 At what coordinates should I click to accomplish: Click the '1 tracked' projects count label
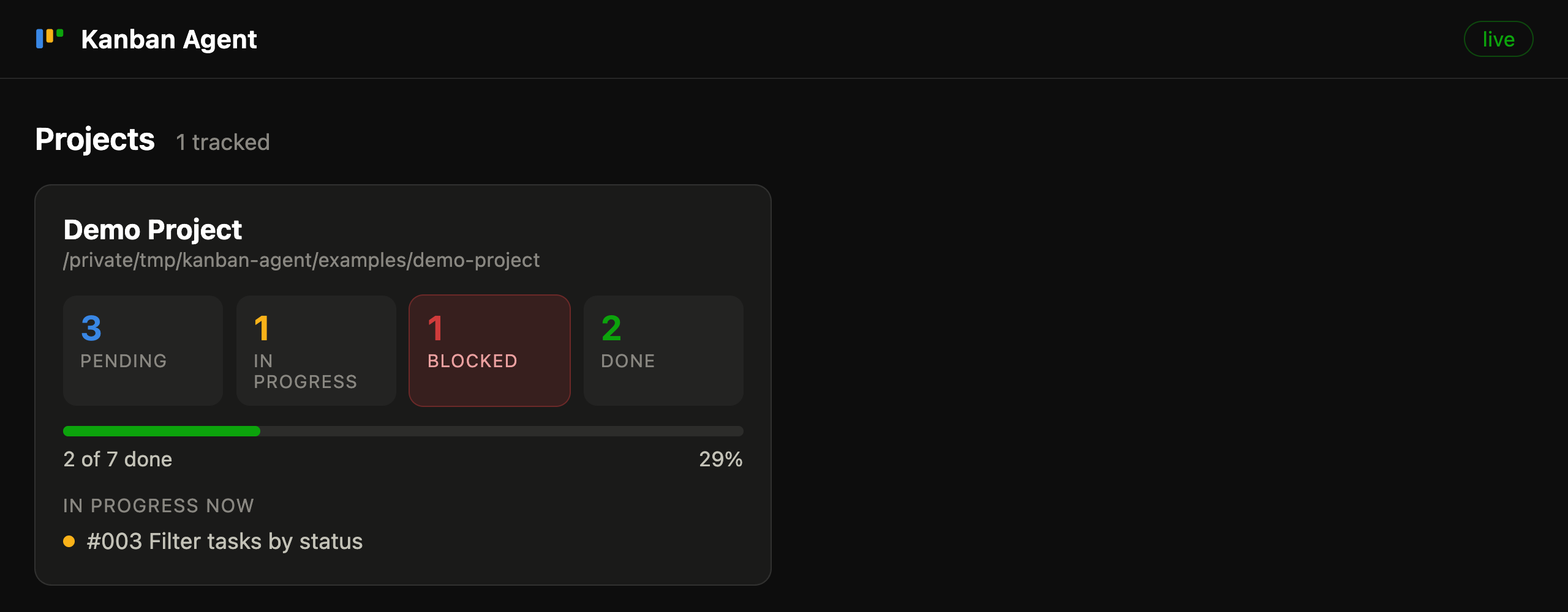coord(223,142)
